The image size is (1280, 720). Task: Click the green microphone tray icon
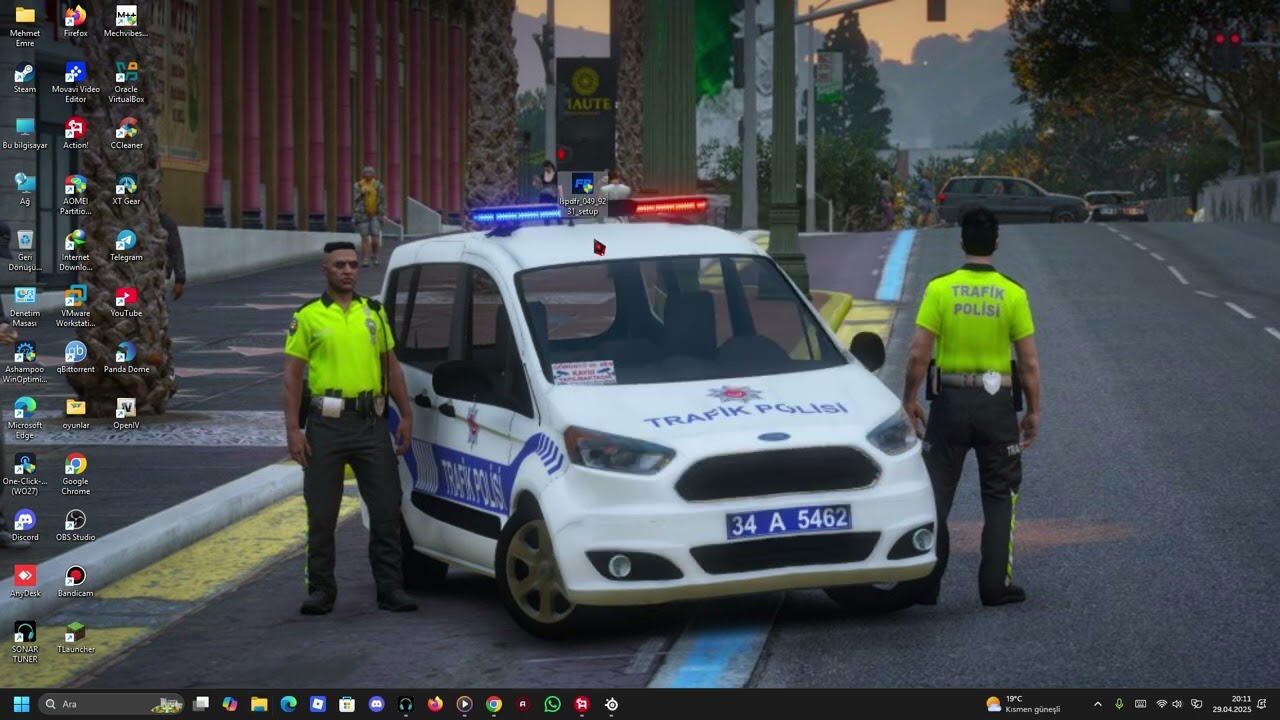pos(1119,704)
